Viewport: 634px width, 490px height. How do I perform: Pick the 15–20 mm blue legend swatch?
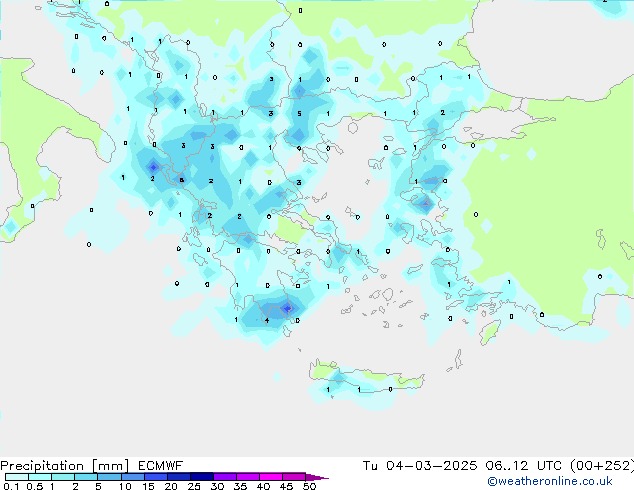tap(155, 477)
